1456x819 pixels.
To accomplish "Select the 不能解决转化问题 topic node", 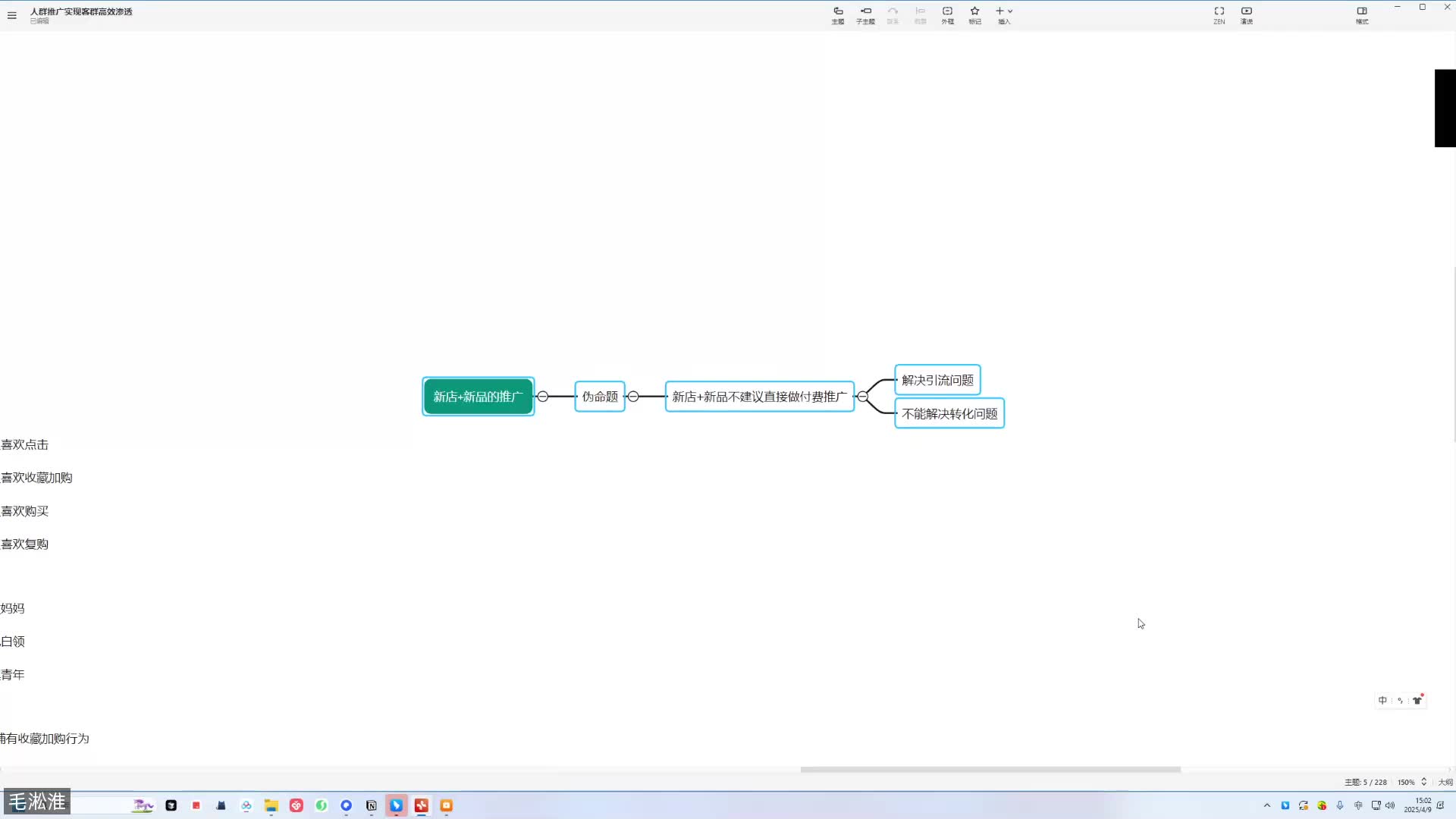I will coord(949,413).
